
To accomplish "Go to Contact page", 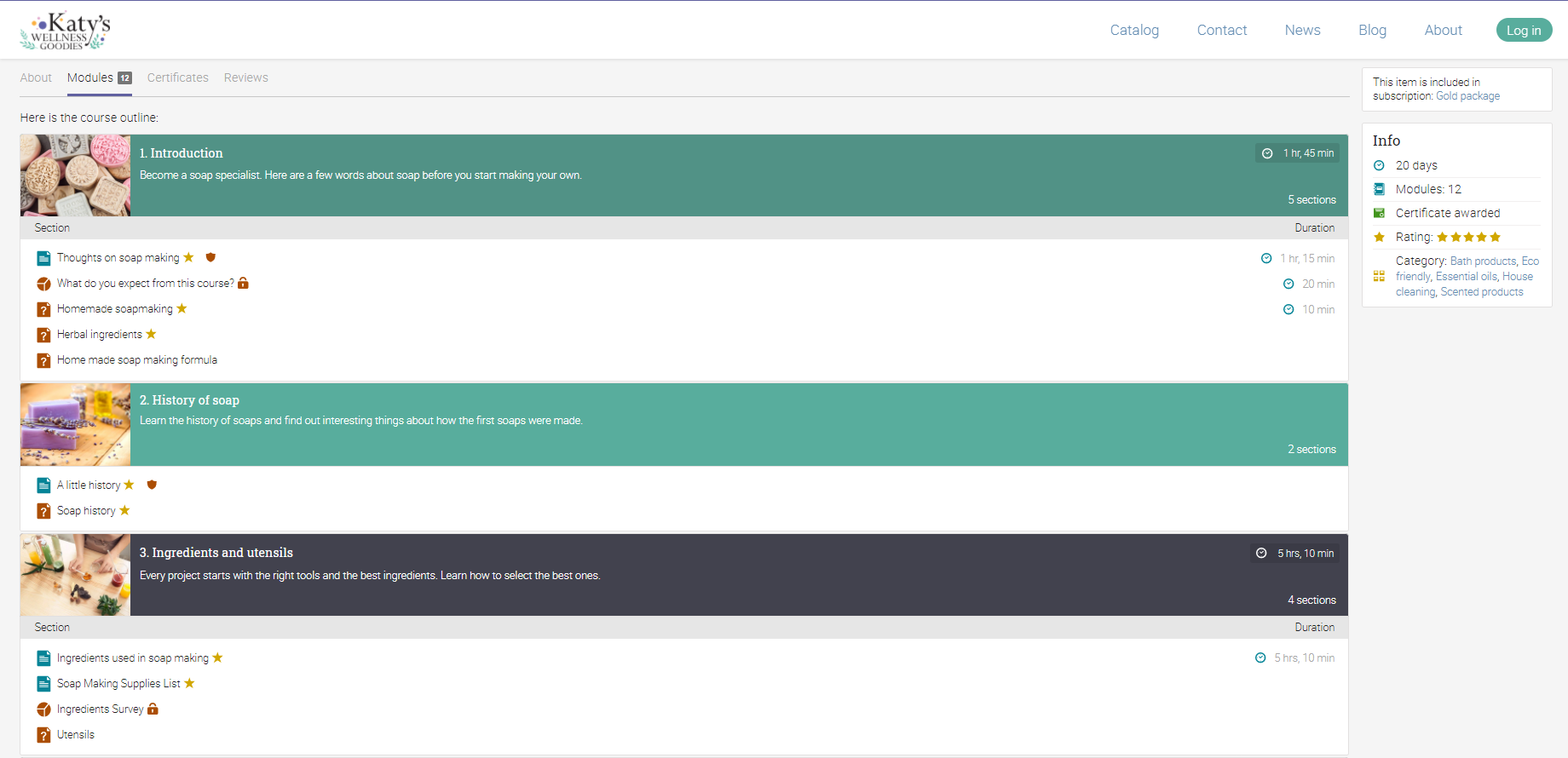I will click(x=1222, y=30).
